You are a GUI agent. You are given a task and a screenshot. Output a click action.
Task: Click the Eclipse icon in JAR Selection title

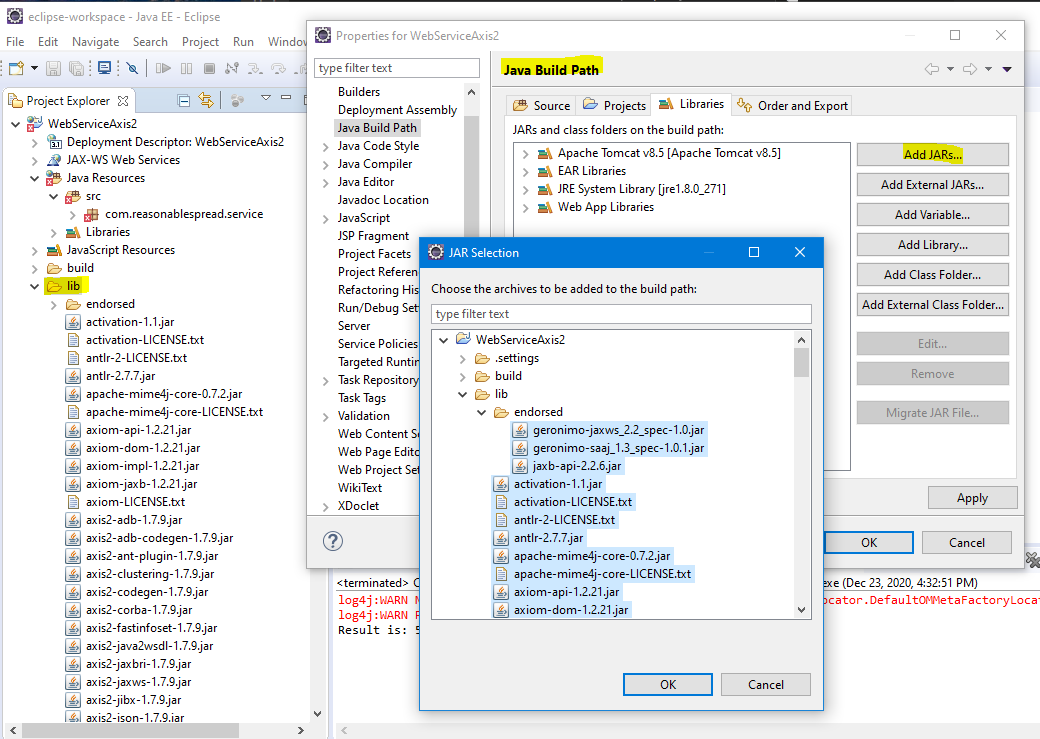(x=436, y=252)
